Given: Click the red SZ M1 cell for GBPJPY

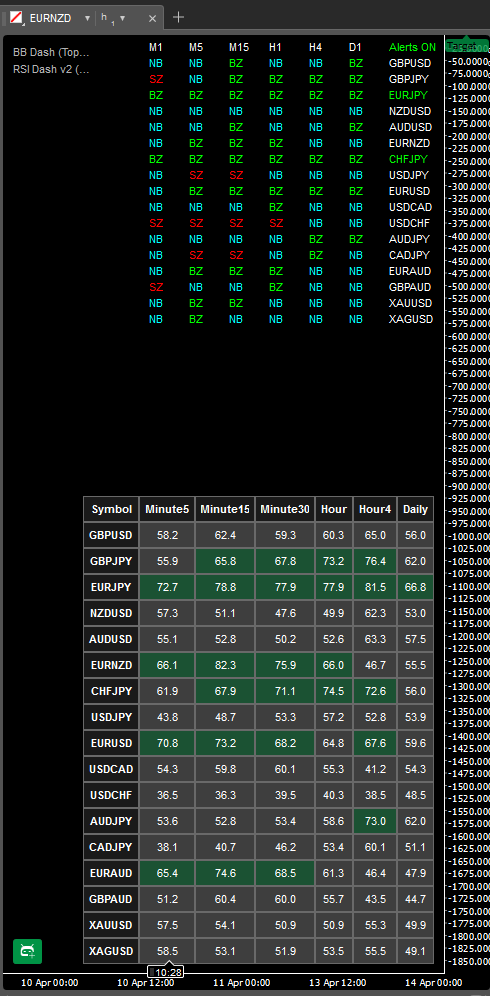Looking at the screenshot, I should [156, 79].
